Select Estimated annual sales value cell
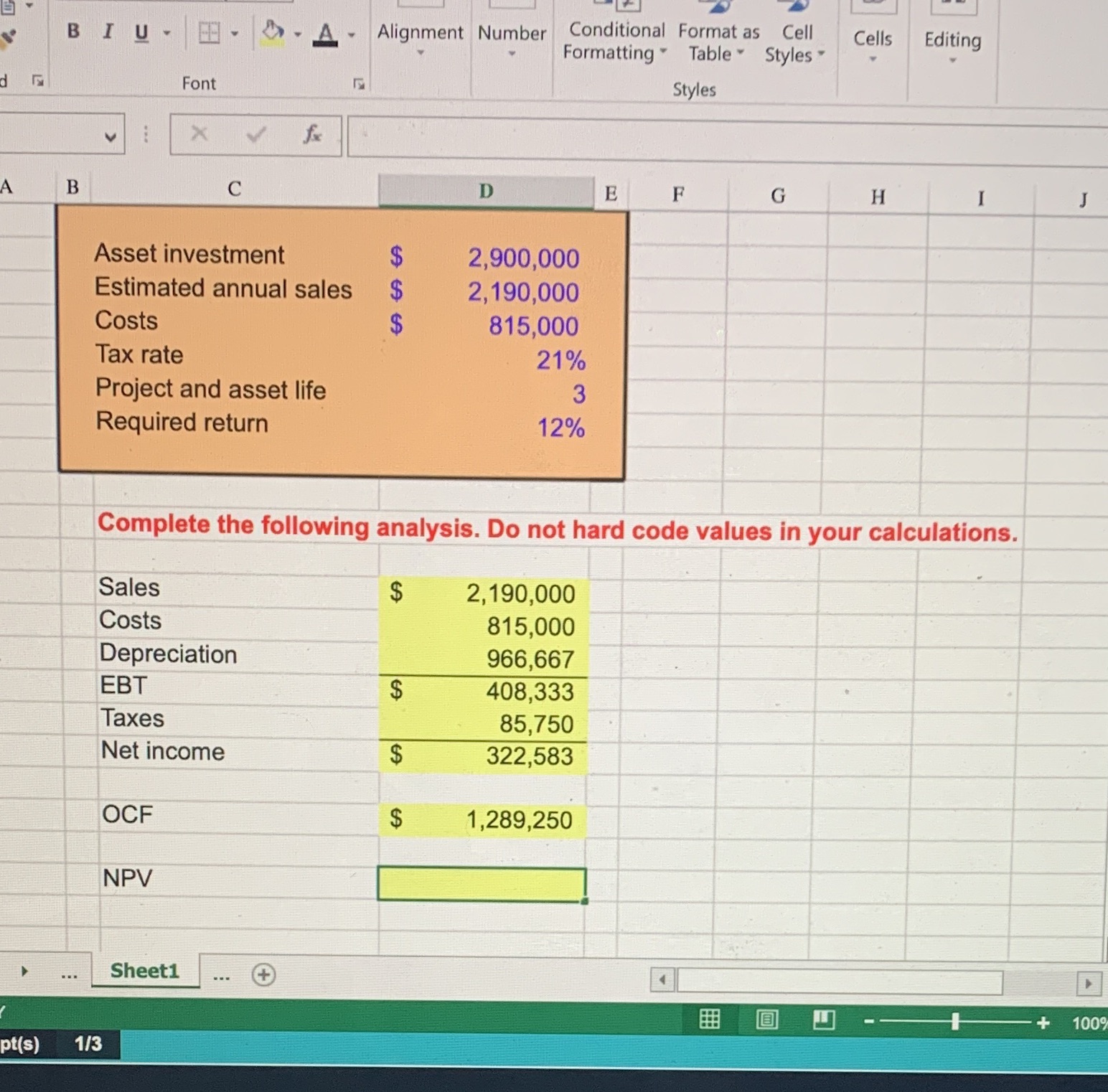The height and width of the screenshot is (1092, 1108). pos(486,291)
